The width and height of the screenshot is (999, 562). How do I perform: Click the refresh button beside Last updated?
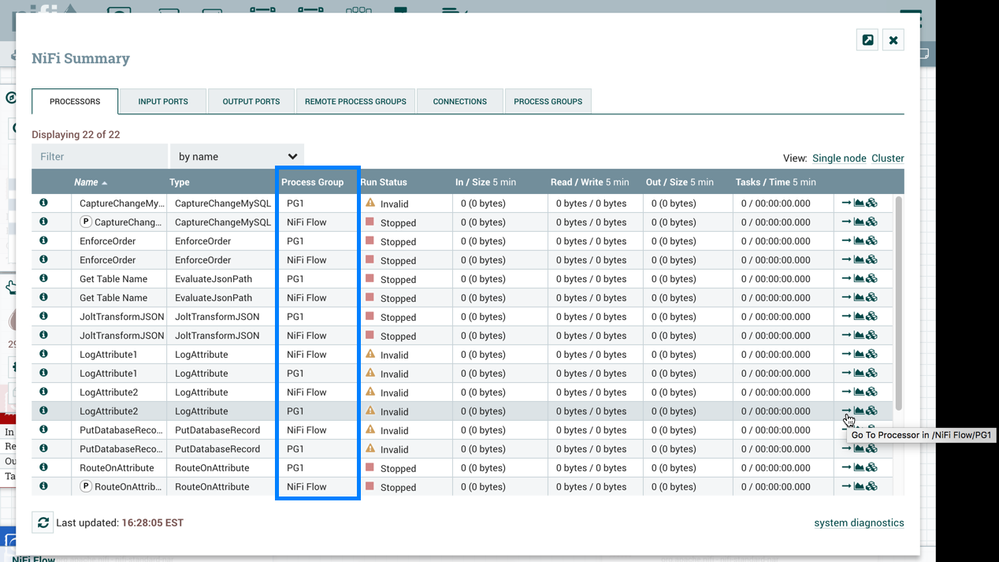tap(42, 523)
